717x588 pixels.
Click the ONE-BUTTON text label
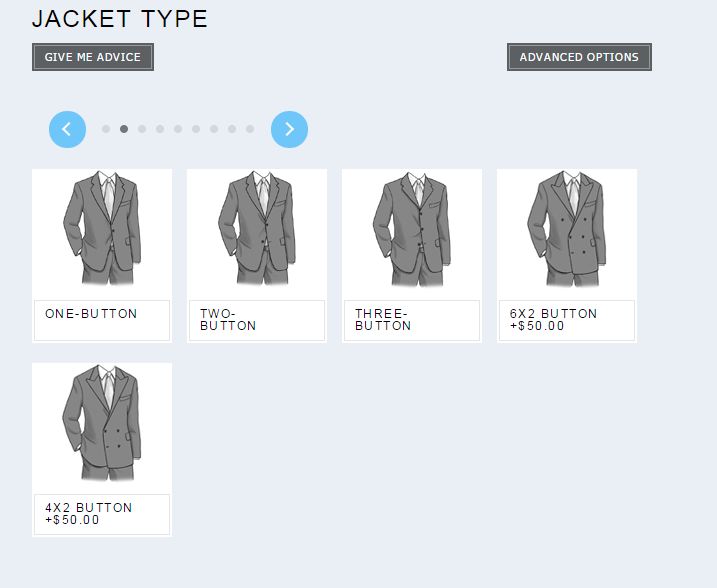(x=91, y=314)
